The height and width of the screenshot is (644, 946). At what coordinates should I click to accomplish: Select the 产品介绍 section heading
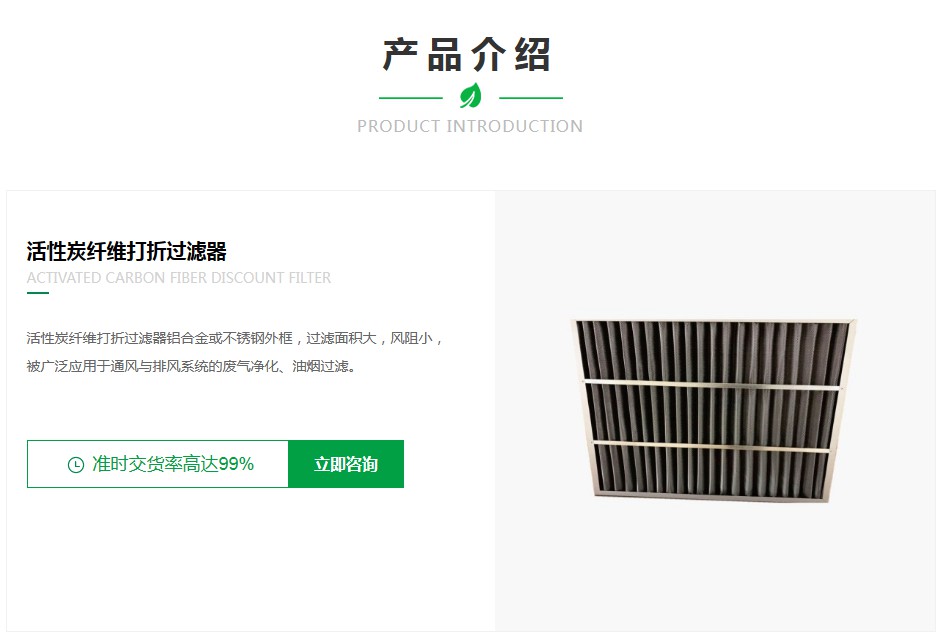pyautogui.click(x=467, y=55)
